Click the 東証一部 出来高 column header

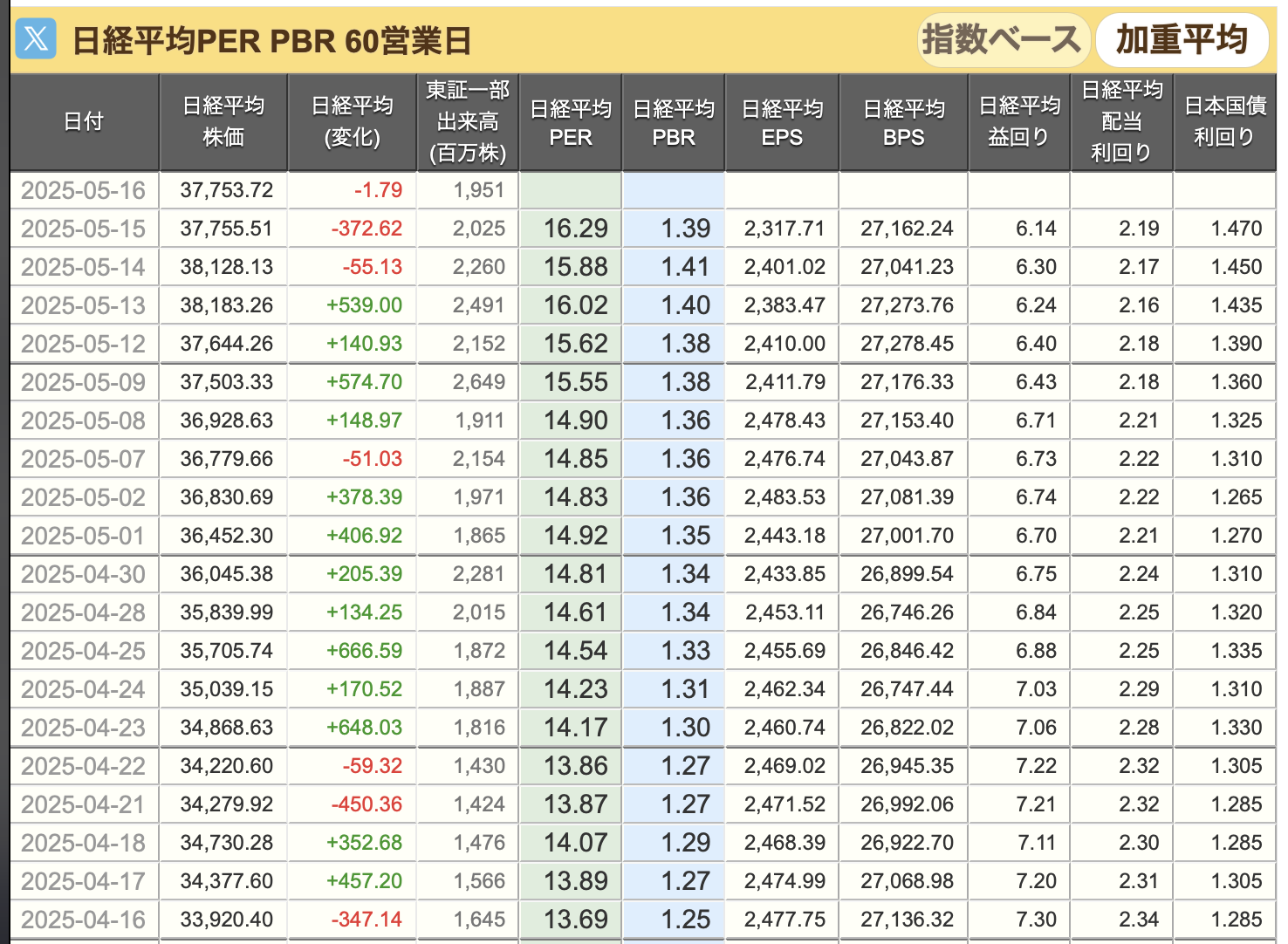click(468, 122)
